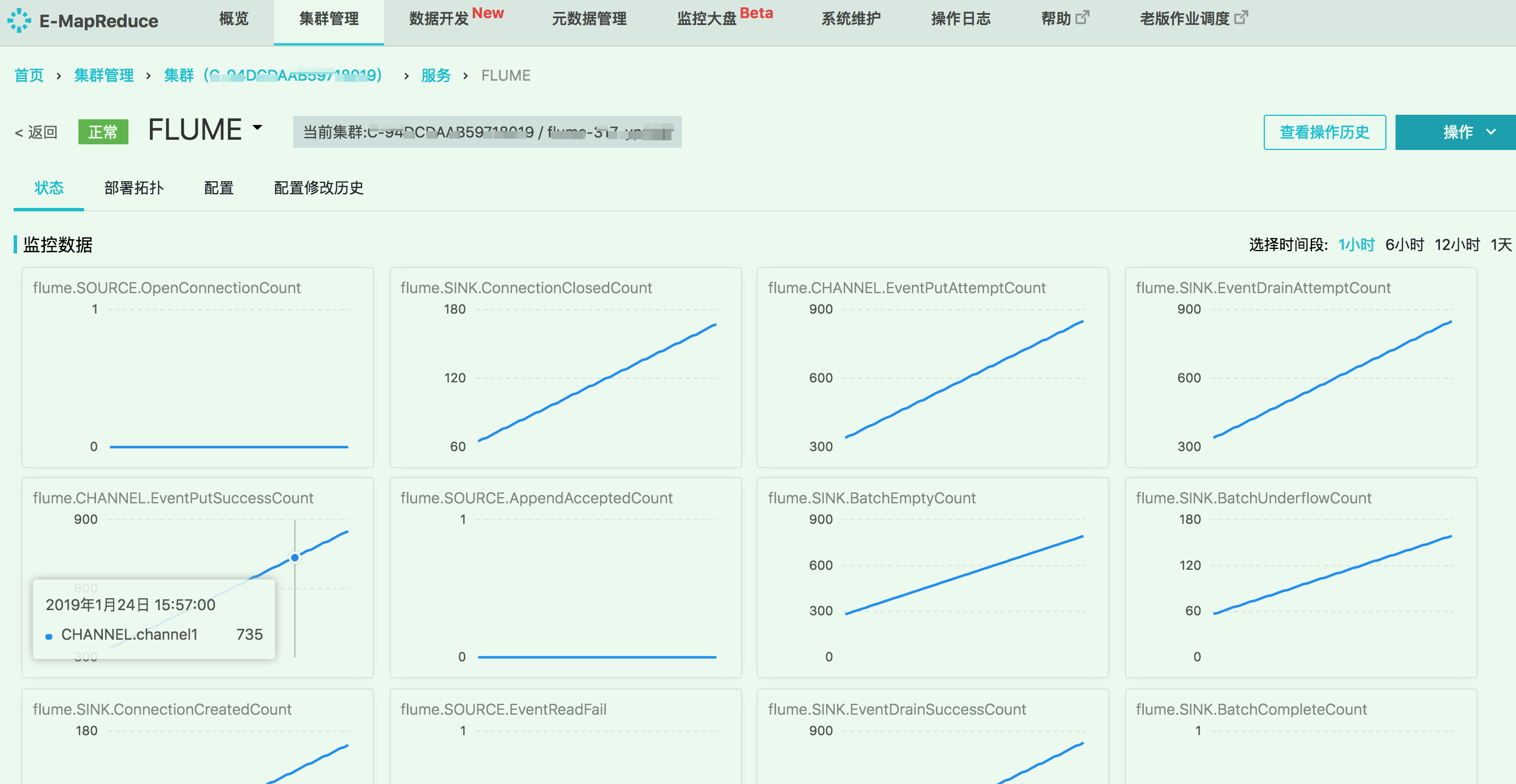The image size is (1516, 784).
Task: Click the flume.SINK.BatchCompleteCount chart title
Action: click(x=1251, y=709)
